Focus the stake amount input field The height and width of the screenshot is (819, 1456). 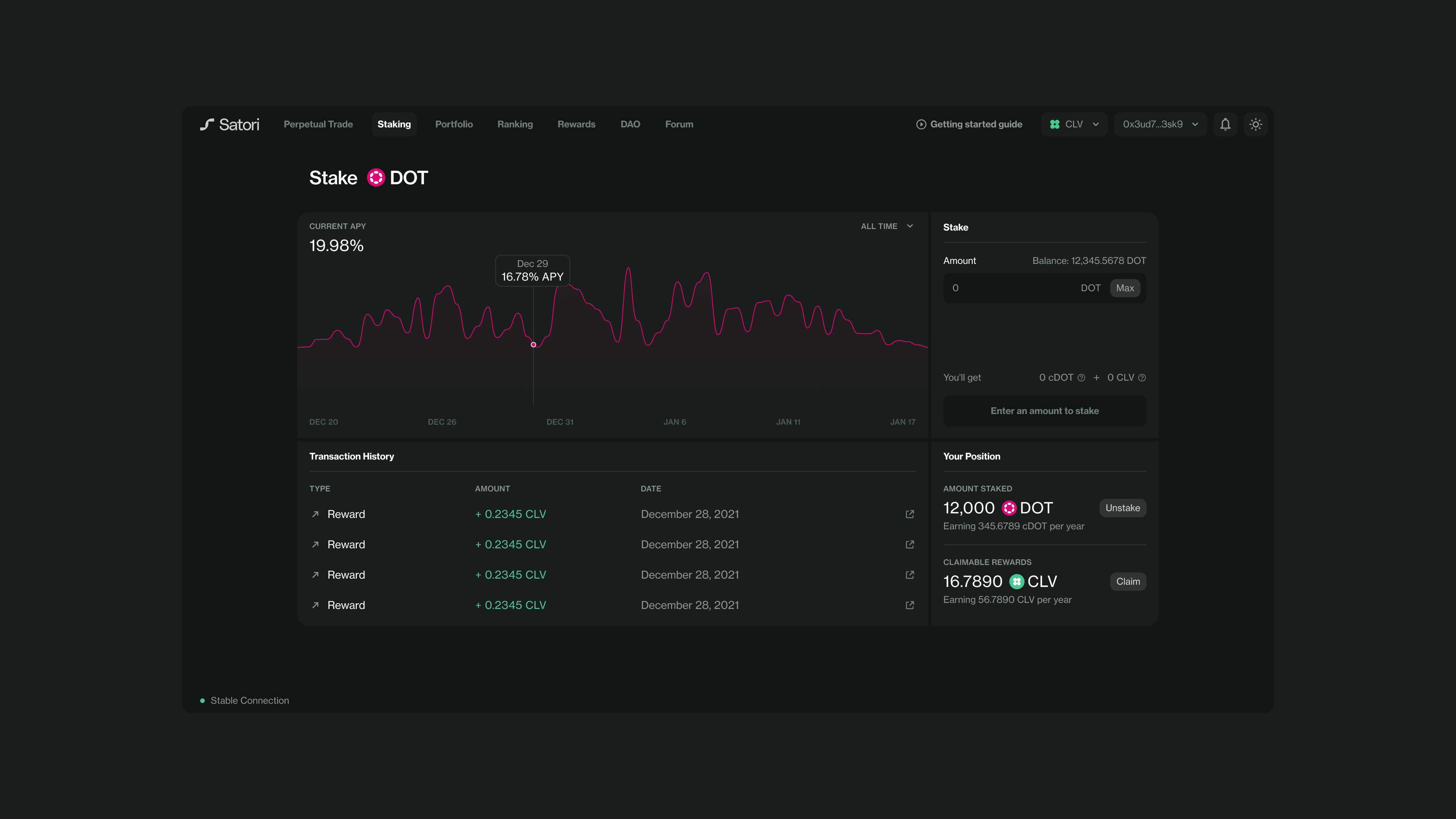click(x=1012, y=288)
